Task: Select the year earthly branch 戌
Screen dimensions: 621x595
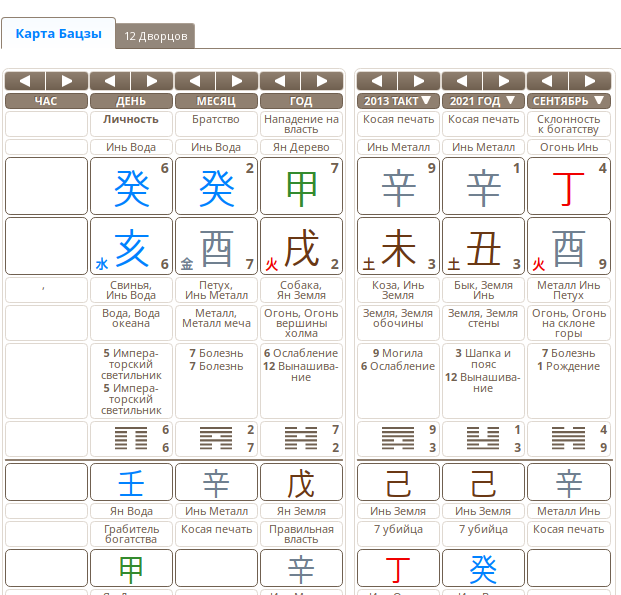Action: [301, 246]
